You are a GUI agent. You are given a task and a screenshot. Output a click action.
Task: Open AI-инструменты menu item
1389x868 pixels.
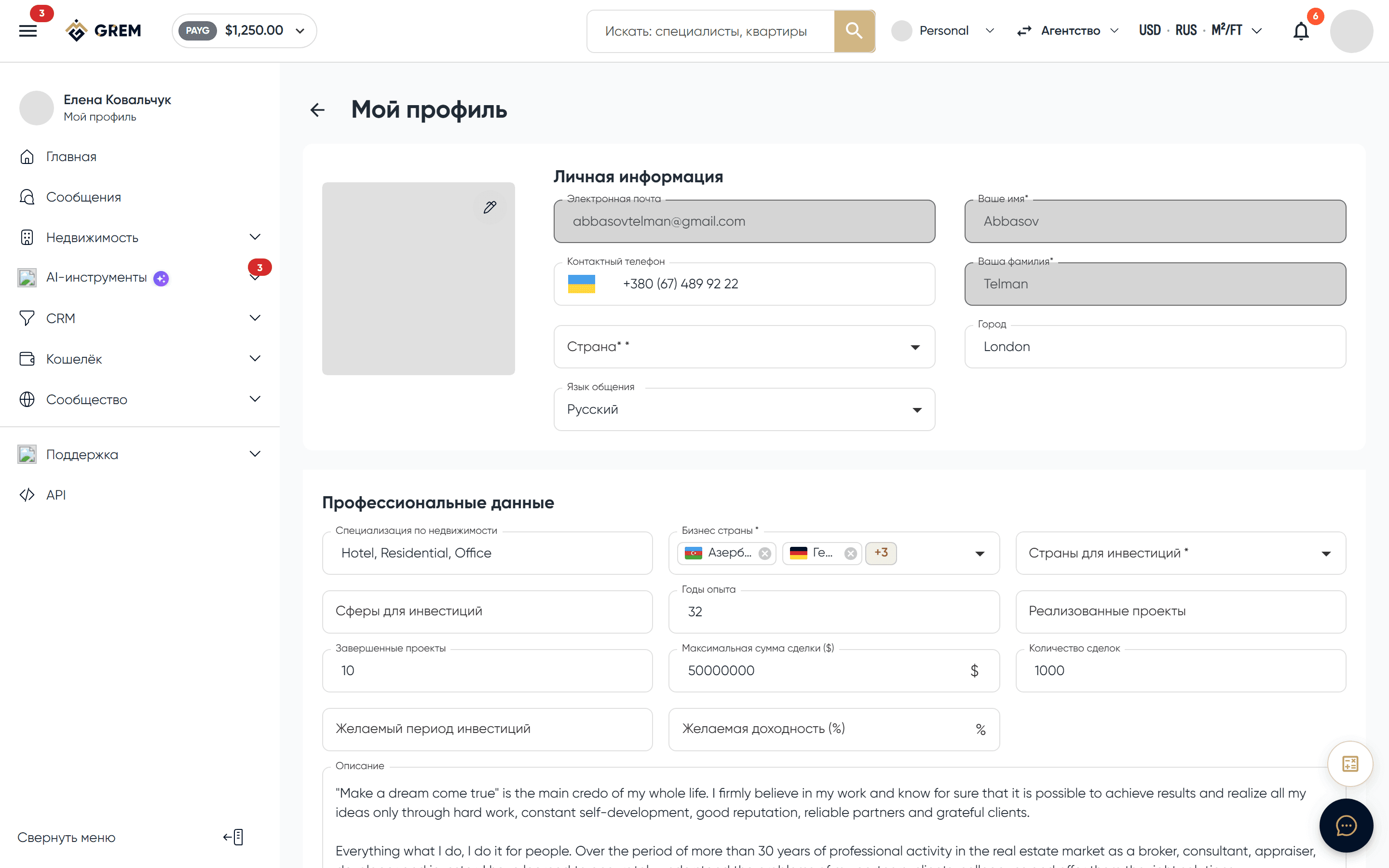(96, 278)
